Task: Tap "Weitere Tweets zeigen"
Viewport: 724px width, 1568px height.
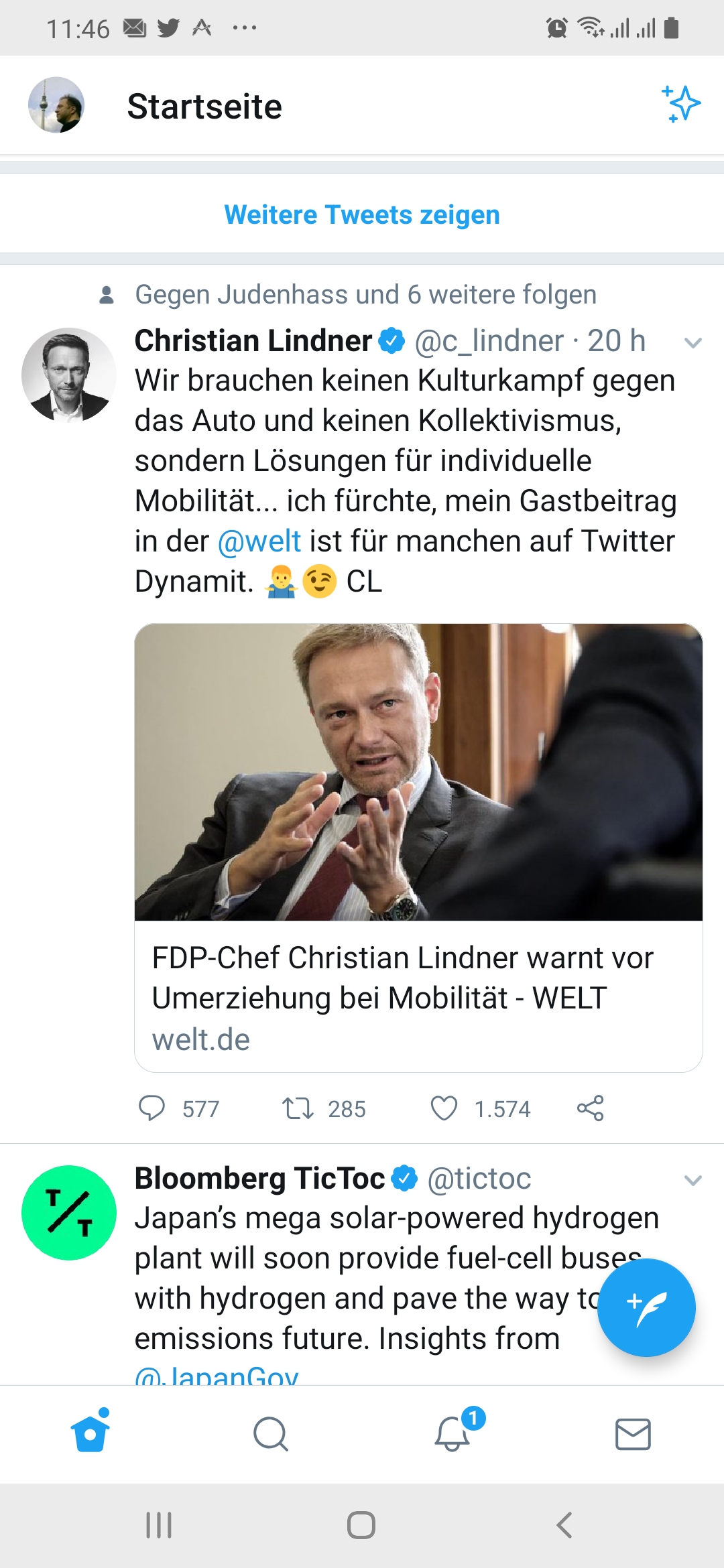Action: coord(362,215)
